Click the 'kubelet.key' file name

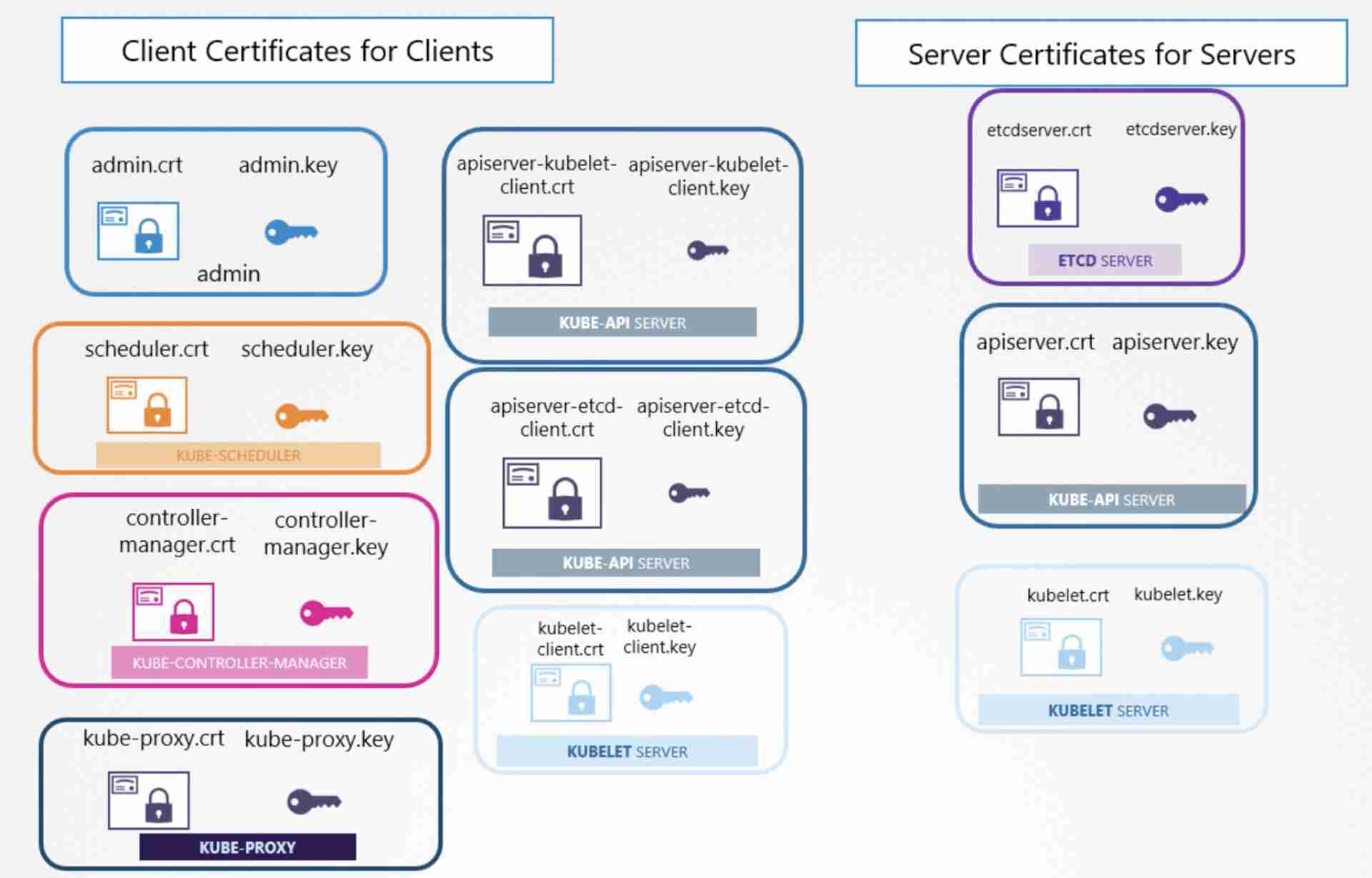pyautogui.click(x=1178, y=594)
